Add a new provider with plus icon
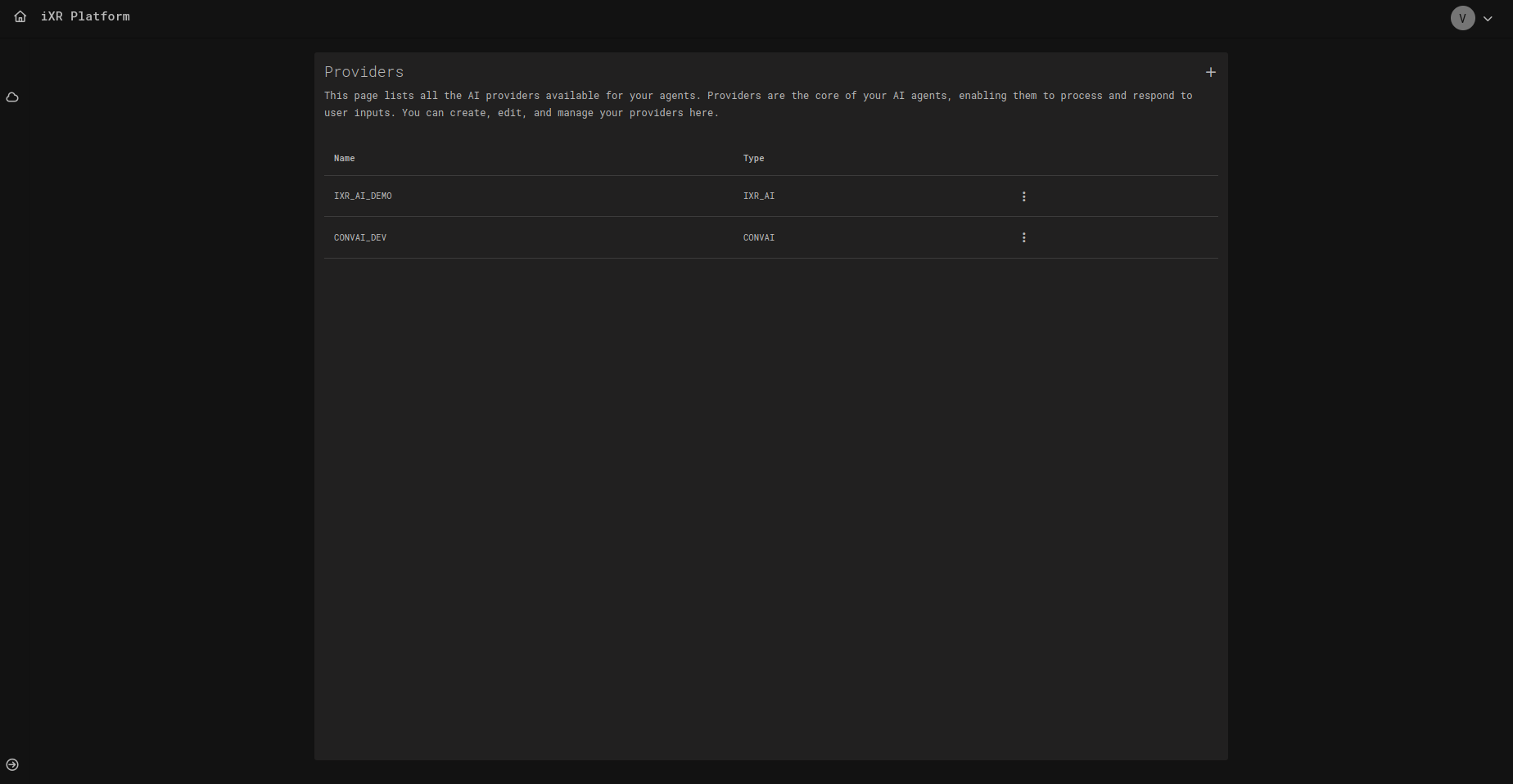Image resolution: width=1513 pixels, height=784 pixels. pos(1210,73)
